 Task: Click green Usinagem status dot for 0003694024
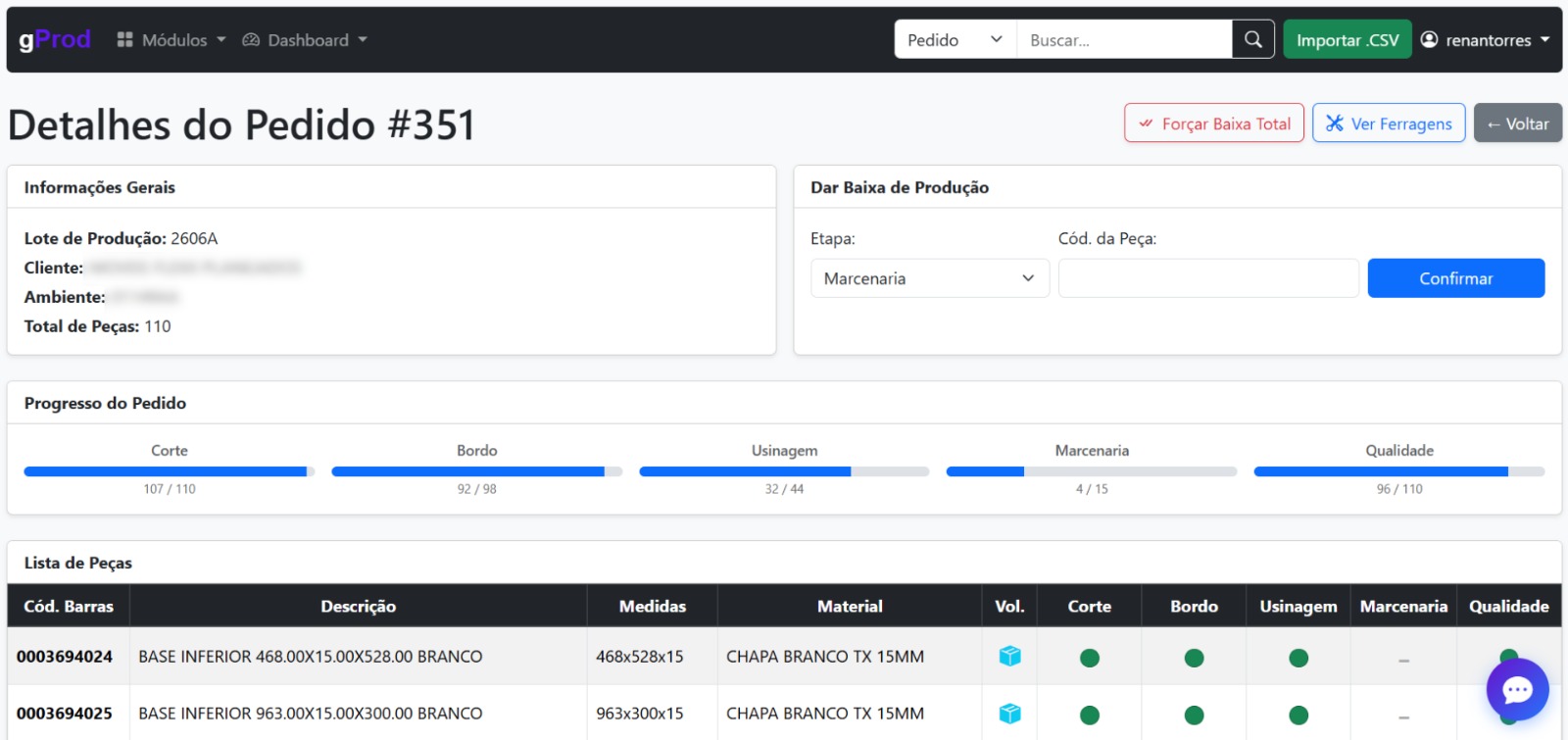point(1298,658)
